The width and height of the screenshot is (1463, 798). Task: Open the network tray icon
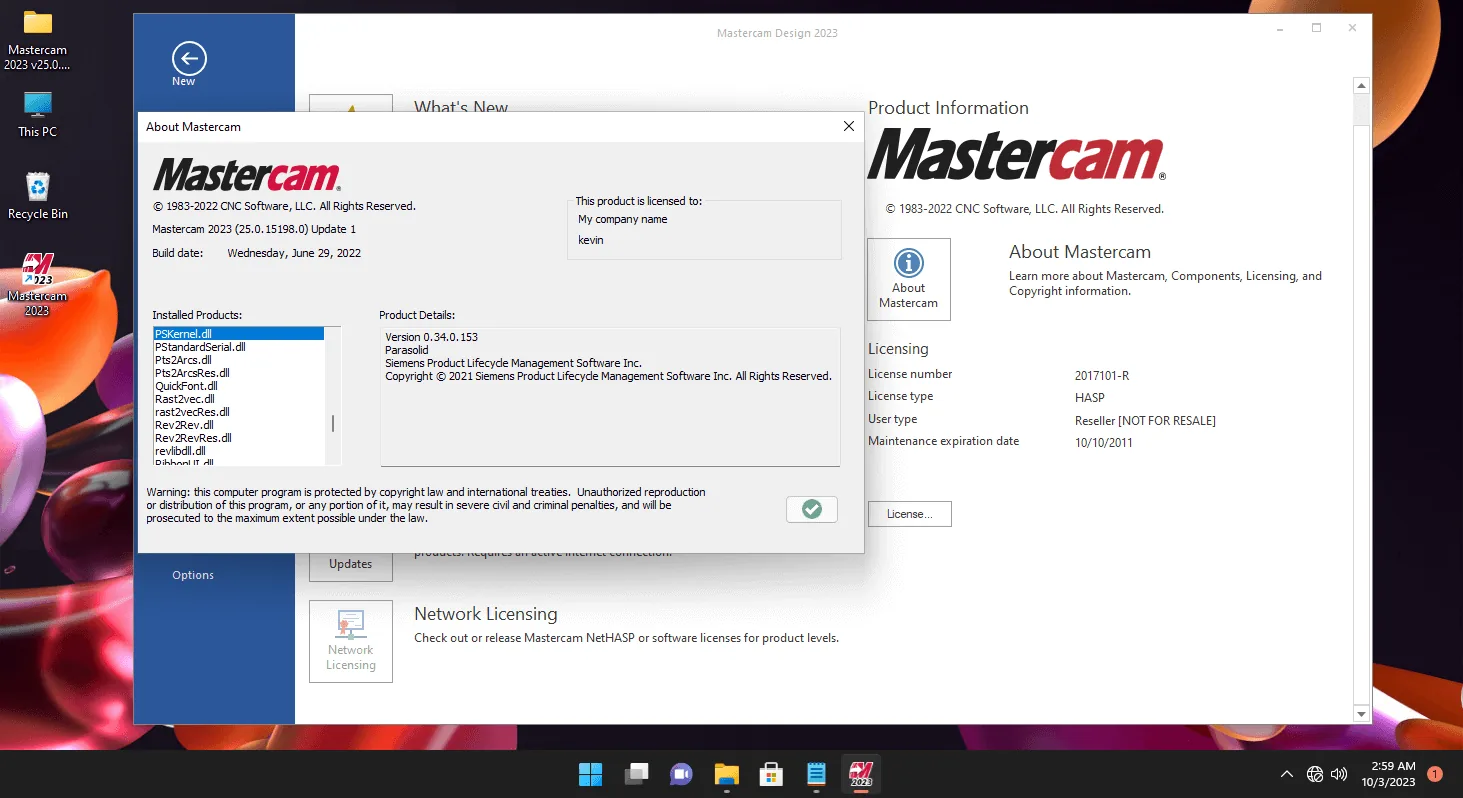coord(1315,774)
